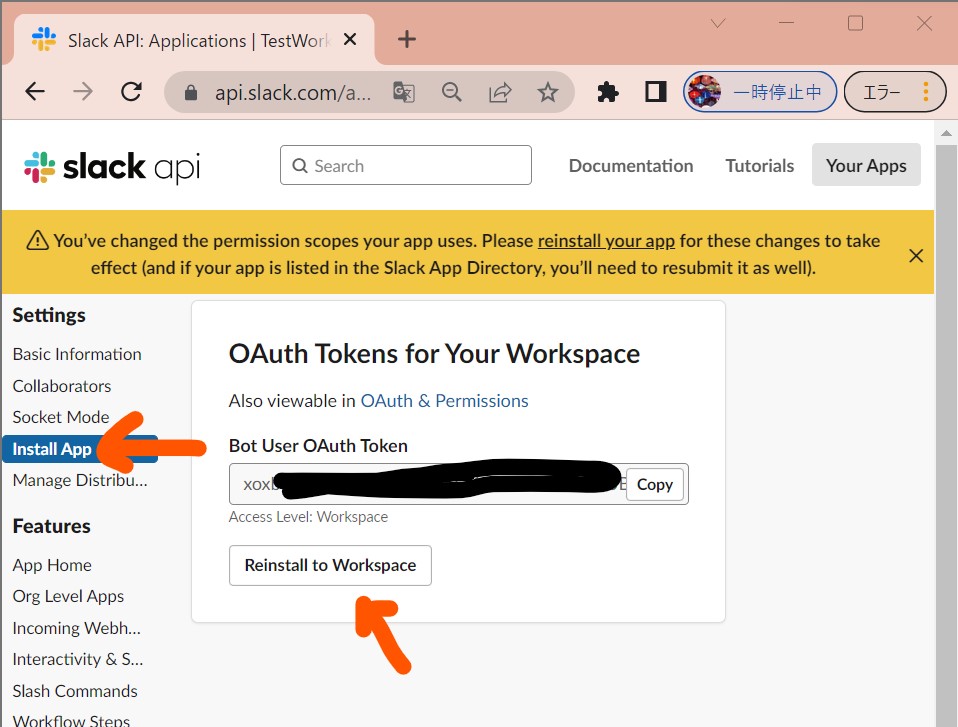This screenshot has width=958, height=727.
Task: Maximize the browser window
Action: point(855,23)
